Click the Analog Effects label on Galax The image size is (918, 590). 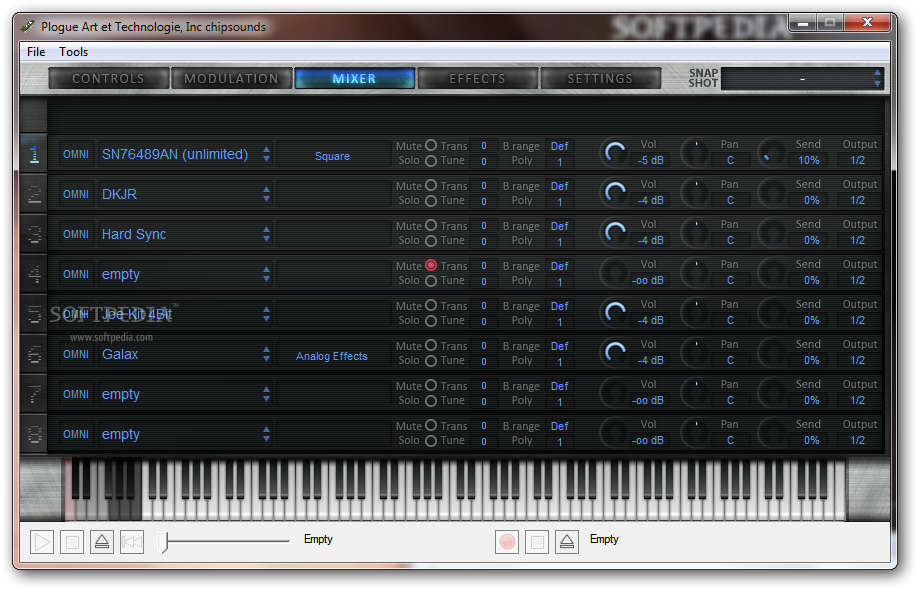click(x=332, y=356)
